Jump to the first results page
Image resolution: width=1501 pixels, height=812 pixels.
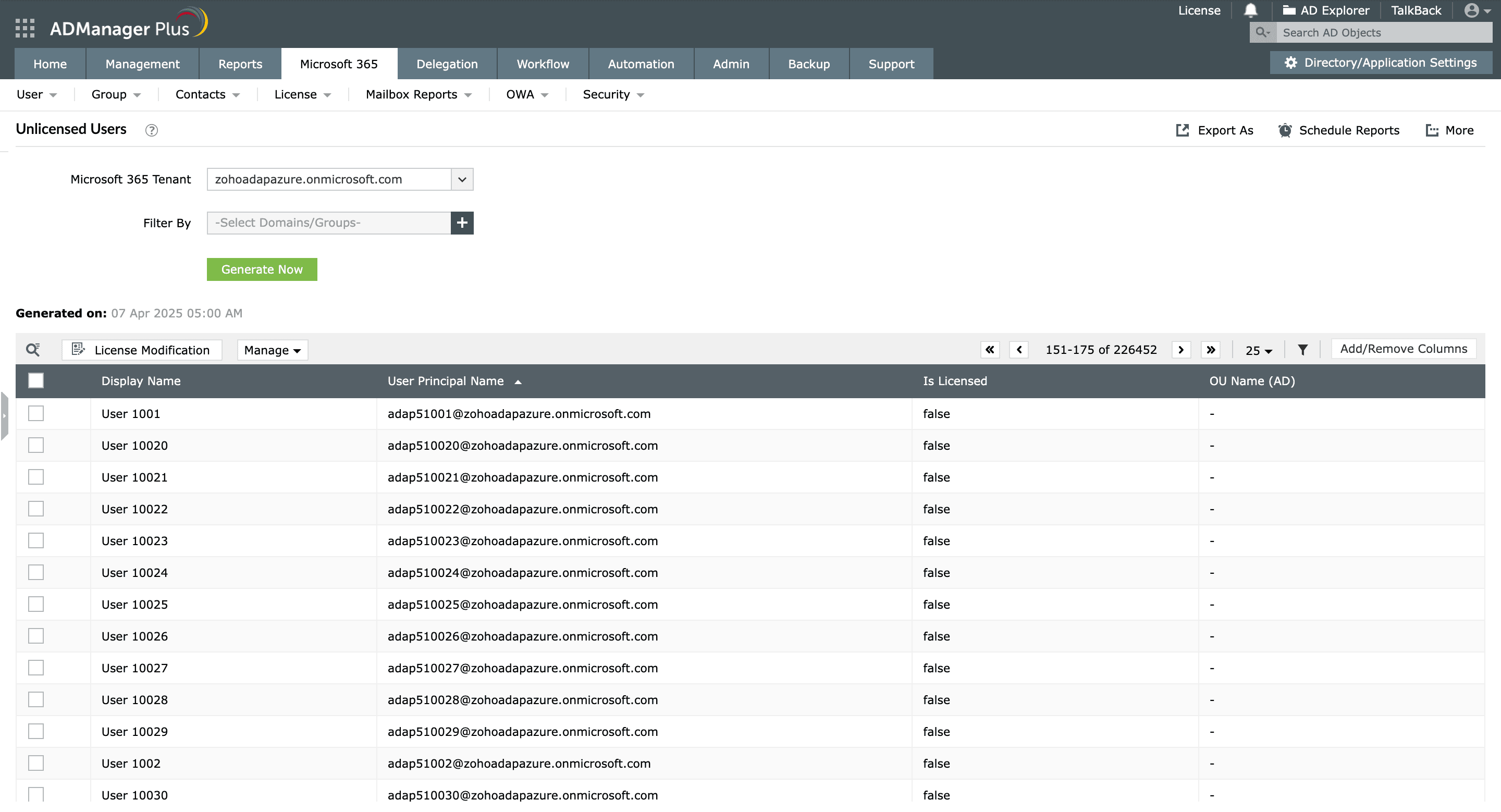tap(989, 350)
